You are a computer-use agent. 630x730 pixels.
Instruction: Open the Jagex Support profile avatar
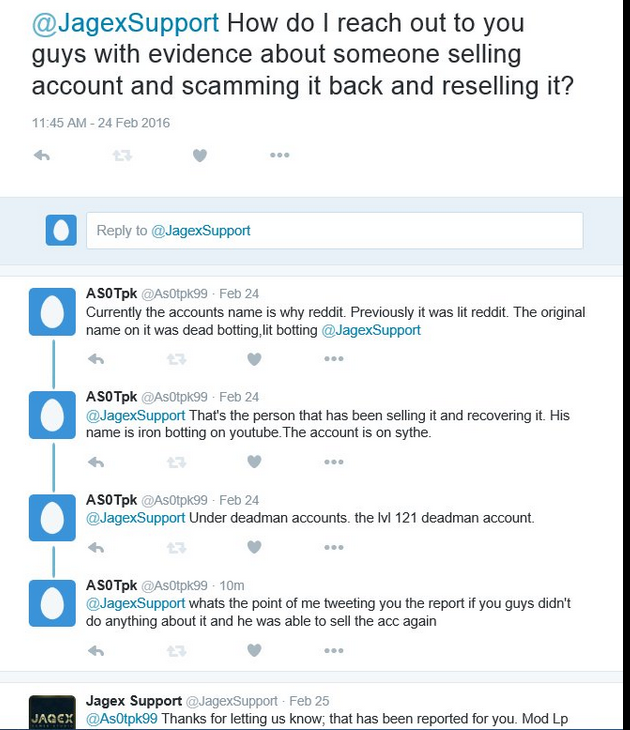(52, 712)
